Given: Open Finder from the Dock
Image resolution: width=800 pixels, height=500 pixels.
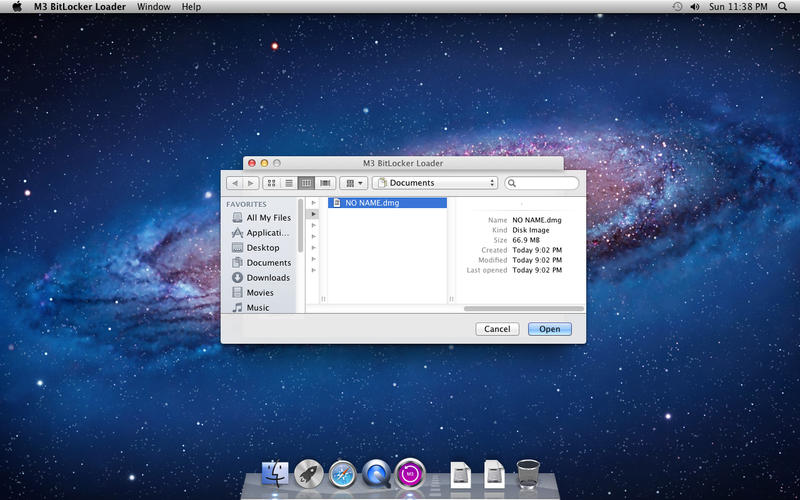Looking at the screenshot, I should click(x=275, y=473).
